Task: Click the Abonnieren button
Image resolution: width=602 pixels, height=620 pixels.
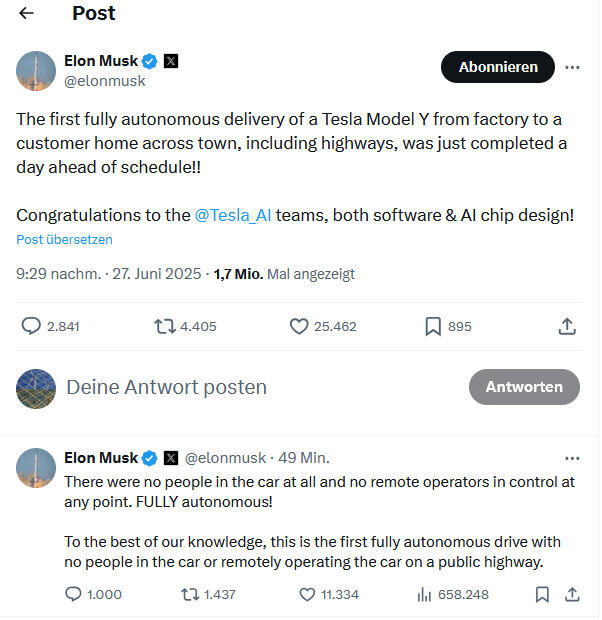Action: (x=498, y=67)
